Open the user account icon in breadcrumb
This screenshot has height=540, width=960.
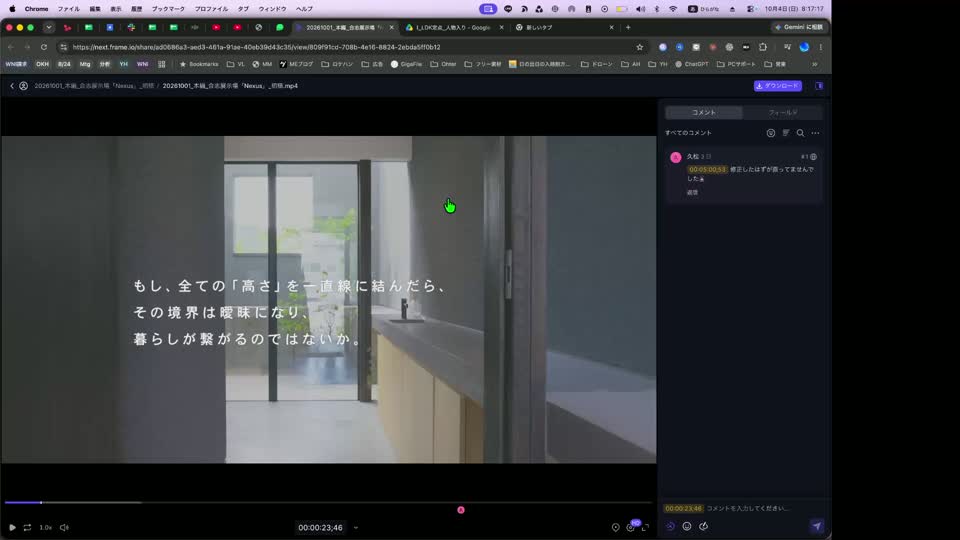coord(23,86)
